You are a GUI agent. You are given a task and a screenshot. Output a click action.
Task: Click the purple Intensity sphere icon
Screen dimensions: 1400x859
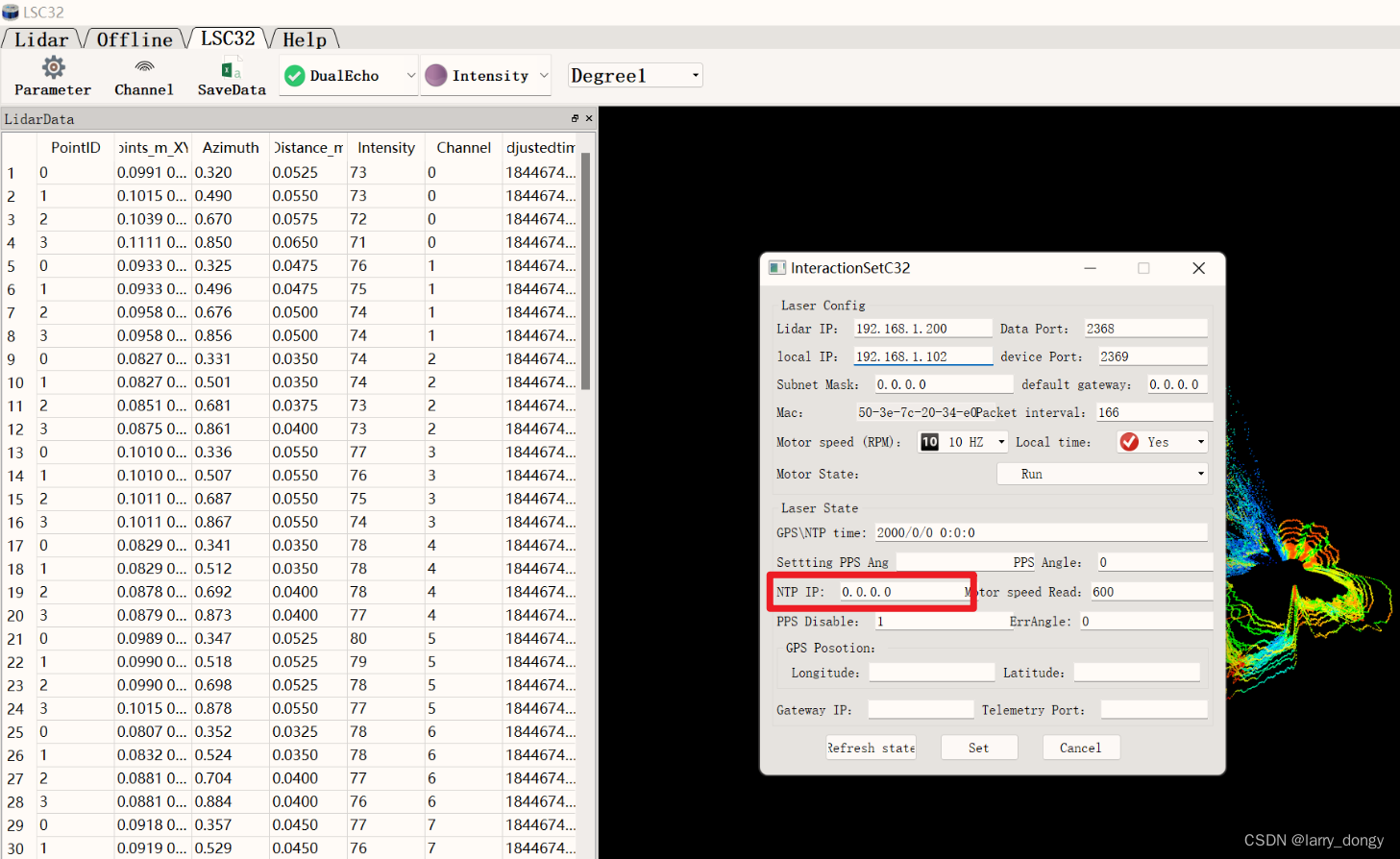436,76
